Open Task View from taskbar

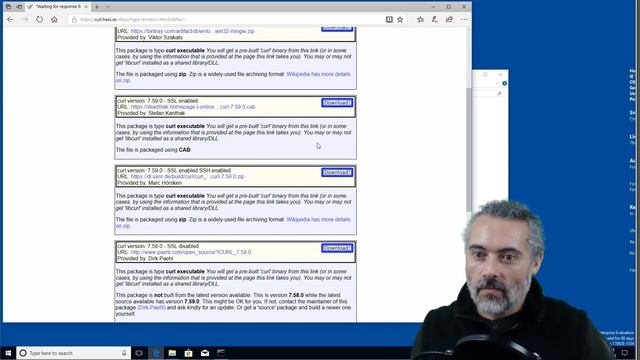[139, 353]
